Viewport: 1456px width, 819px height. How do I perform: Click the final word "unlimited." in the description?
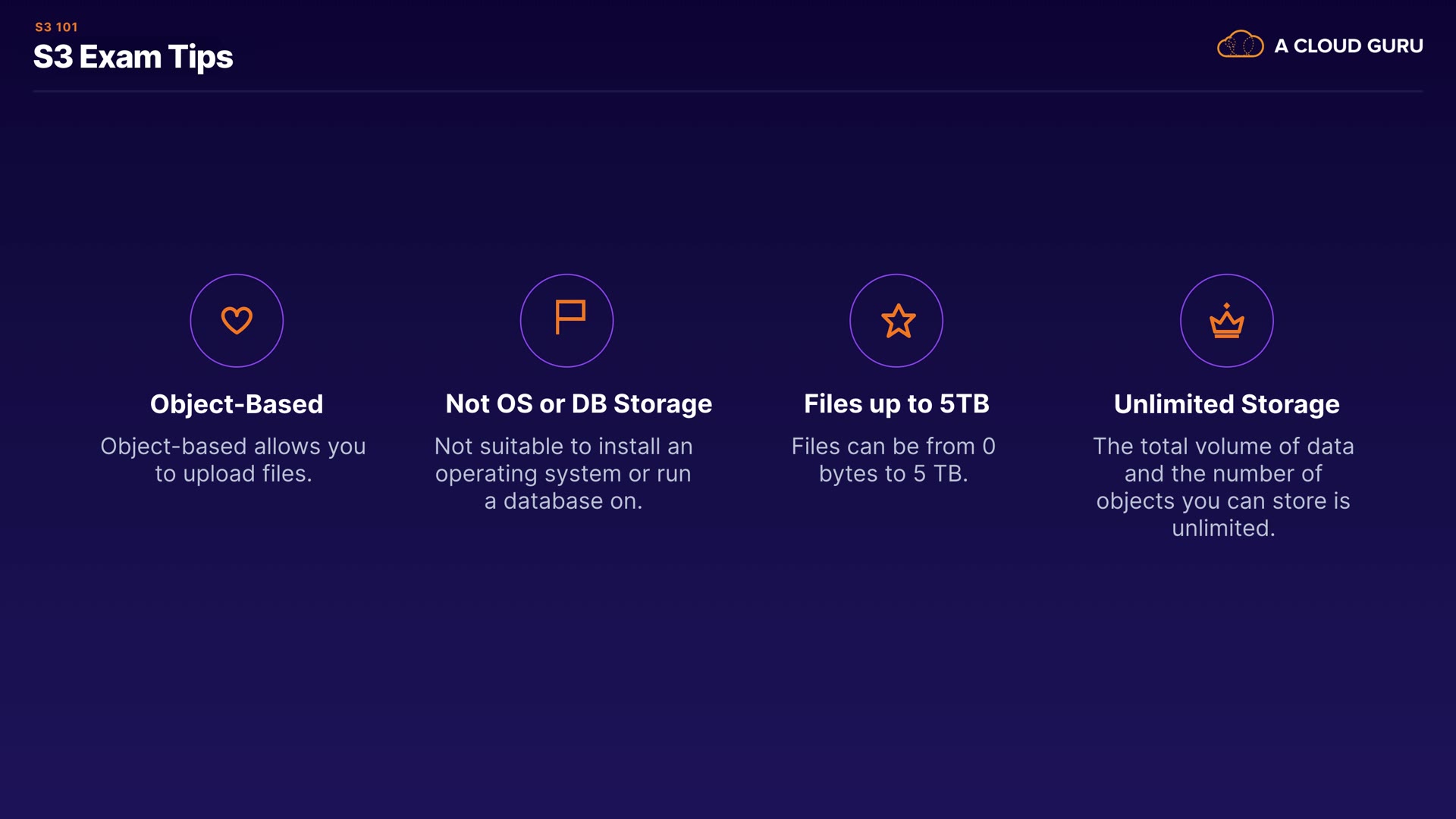[1223, 529]
